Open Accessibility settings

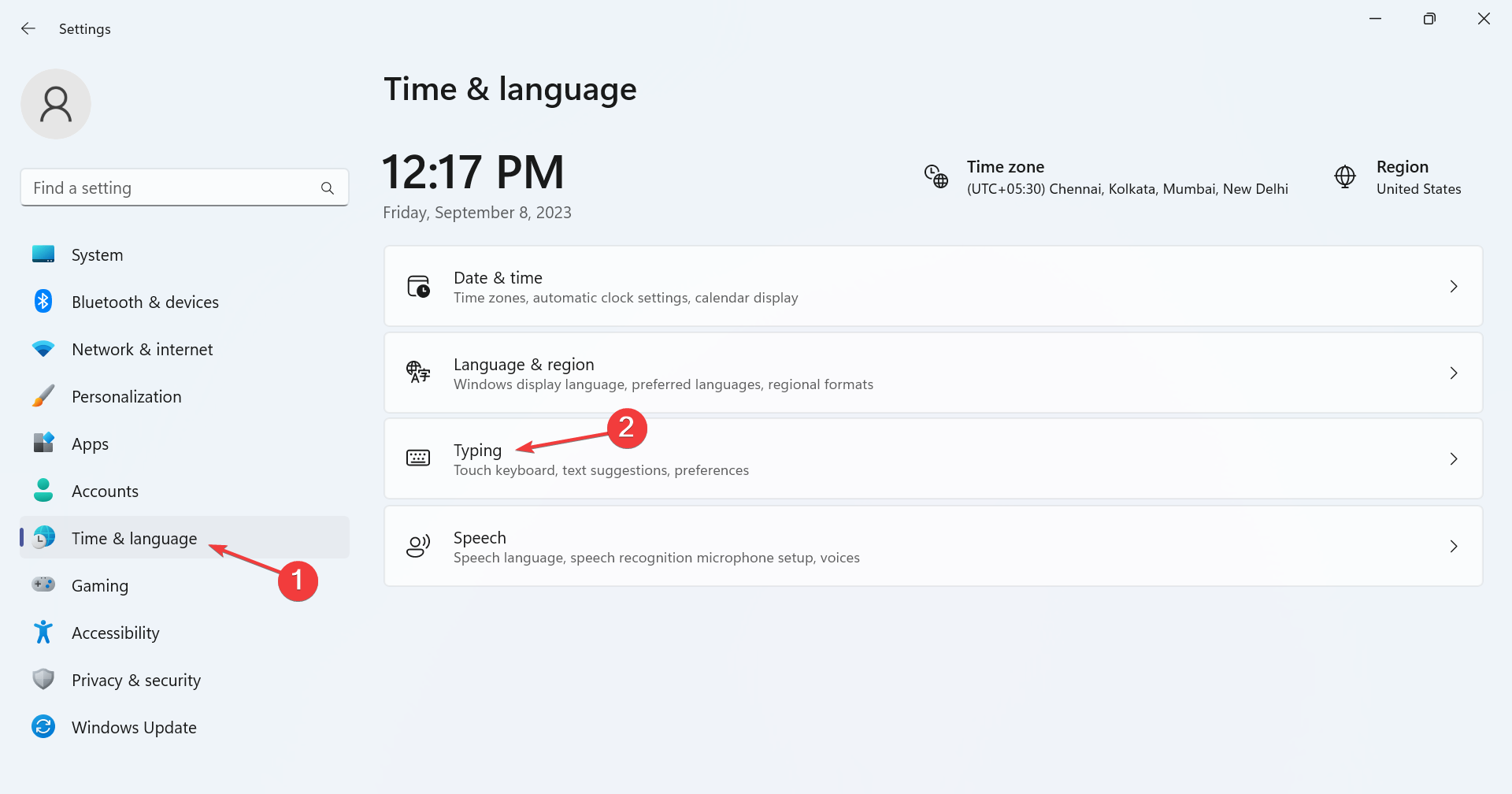(x=115, y=632)
